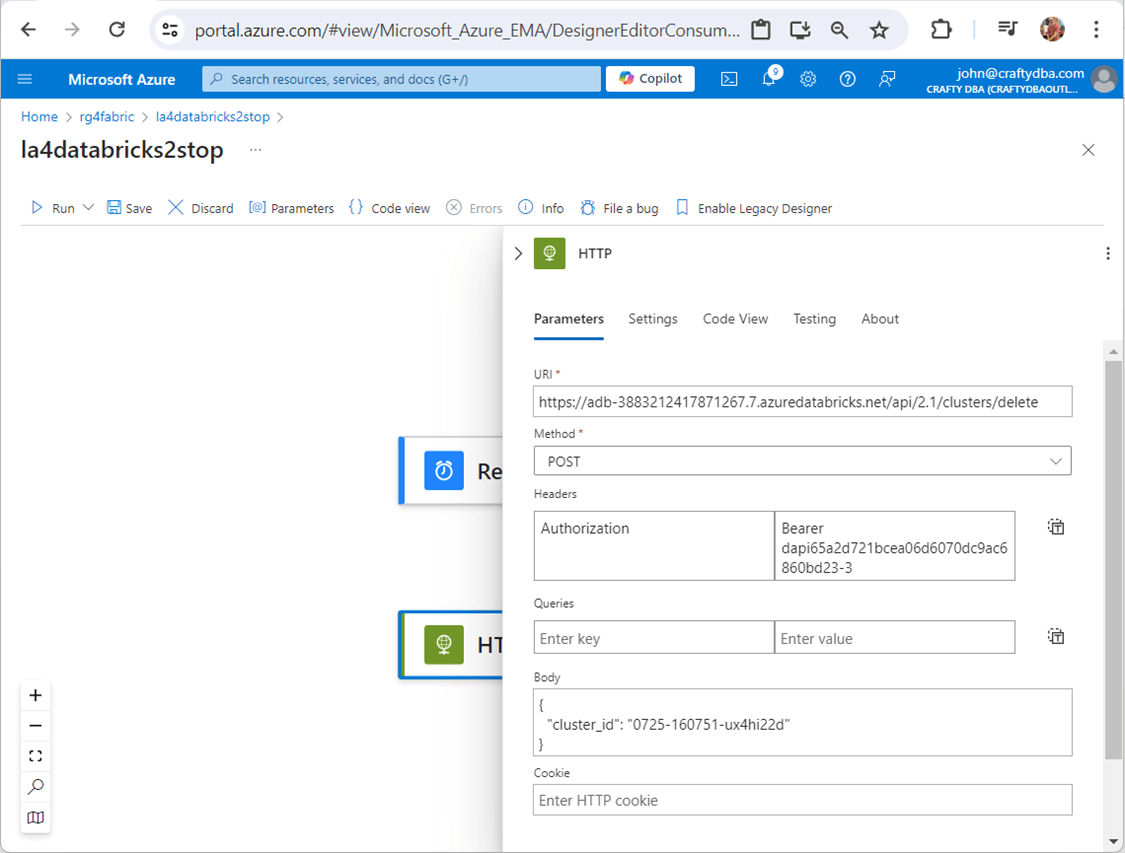
Task: Select the HTTP action node on canvas
Action: tap(451, 645)
